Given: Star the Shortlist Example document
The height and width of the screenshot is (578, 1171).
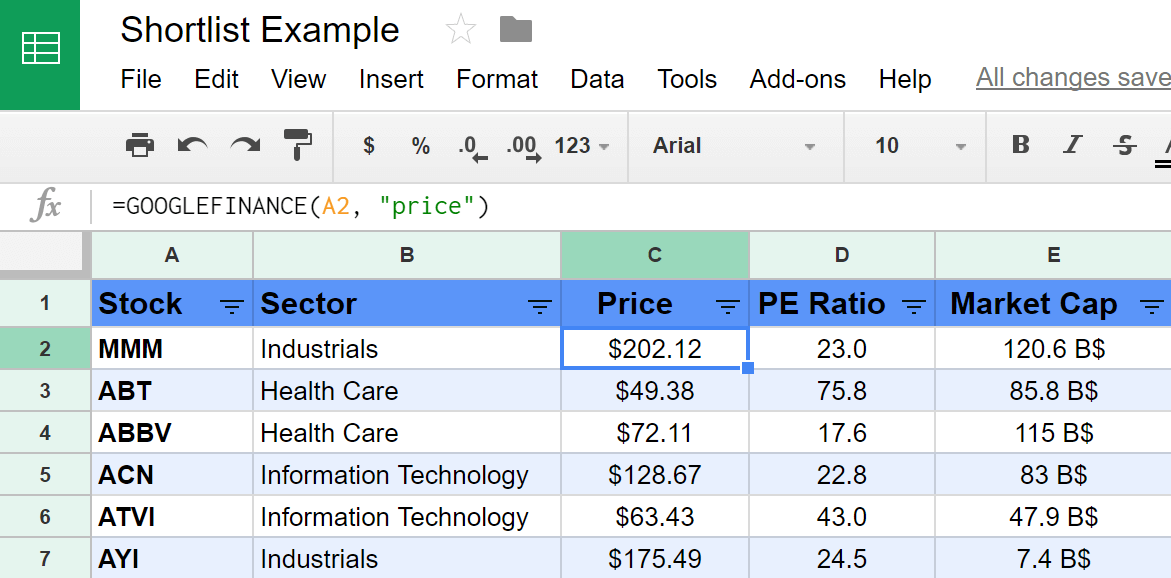Looking at the screenshot, I should click(460, 30).
